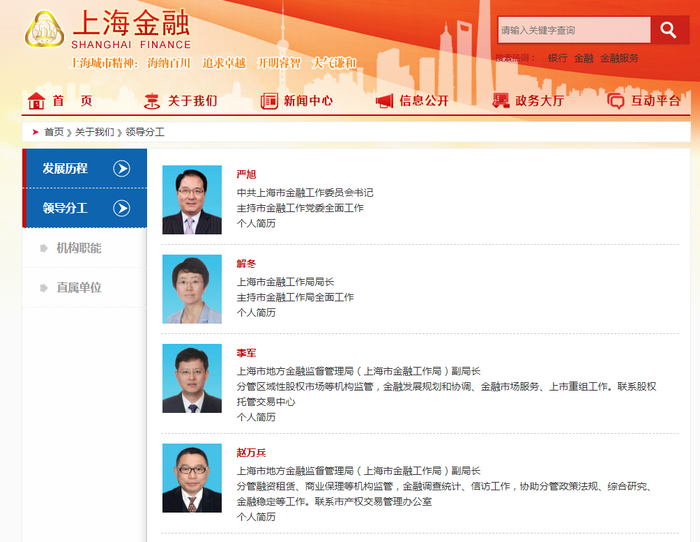
Task: Expand 发展历程 using its arrow circle
Action: click(x=122, y=168)
